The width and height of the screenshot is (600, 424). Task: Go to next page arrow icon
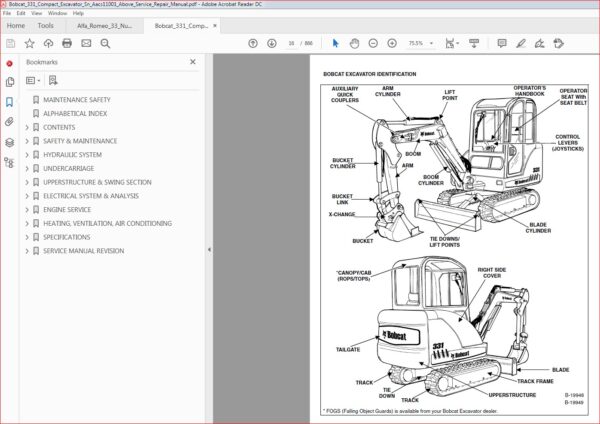pos(272,43)
